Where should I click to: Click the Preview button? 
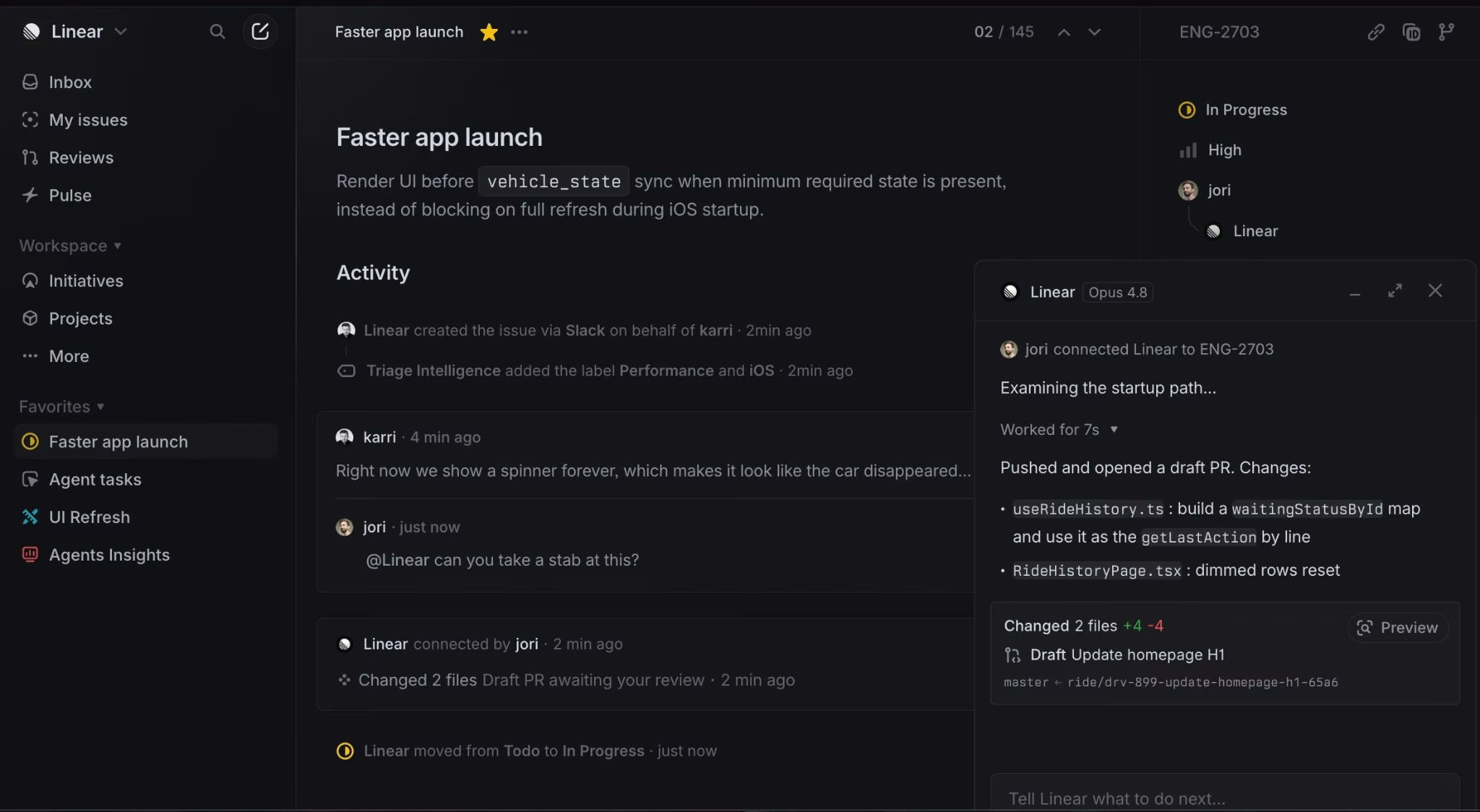pyautogui.click(x=1398, y=628)
